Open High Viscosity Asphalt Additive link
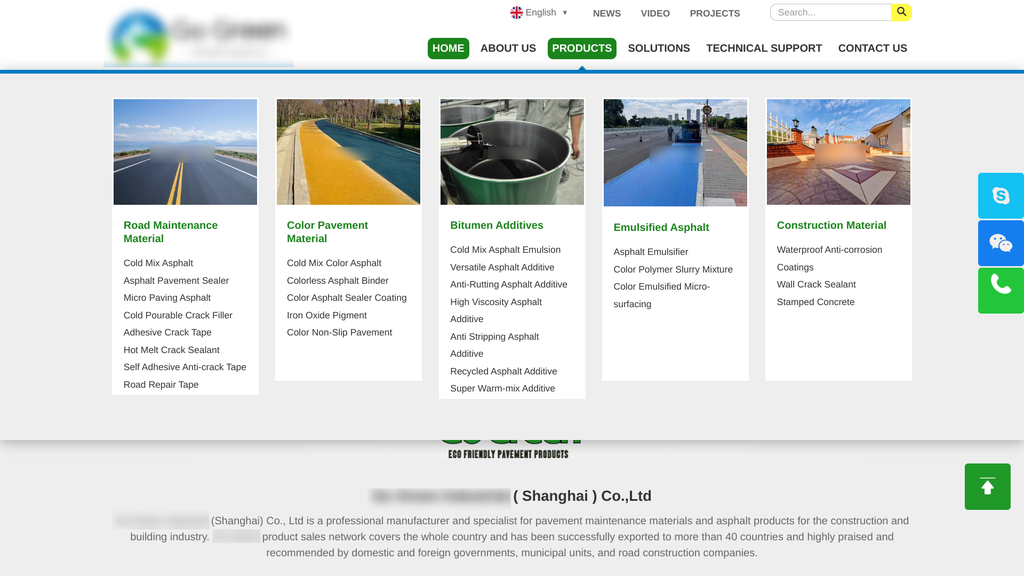 tap(496, 310)
